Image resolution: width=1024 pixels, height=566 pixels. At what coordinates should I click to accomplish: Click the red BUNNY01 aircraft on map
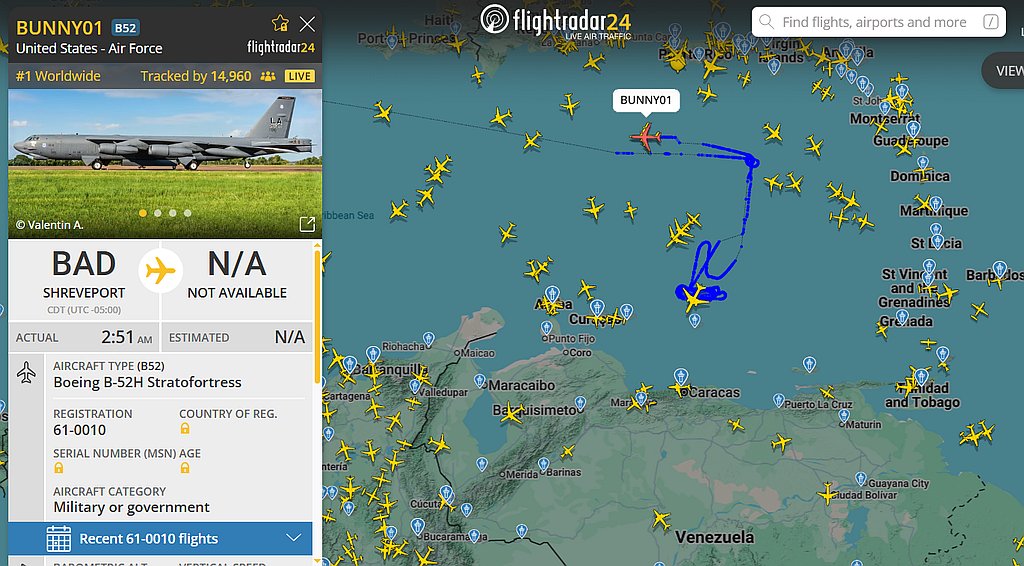(646, 137)
